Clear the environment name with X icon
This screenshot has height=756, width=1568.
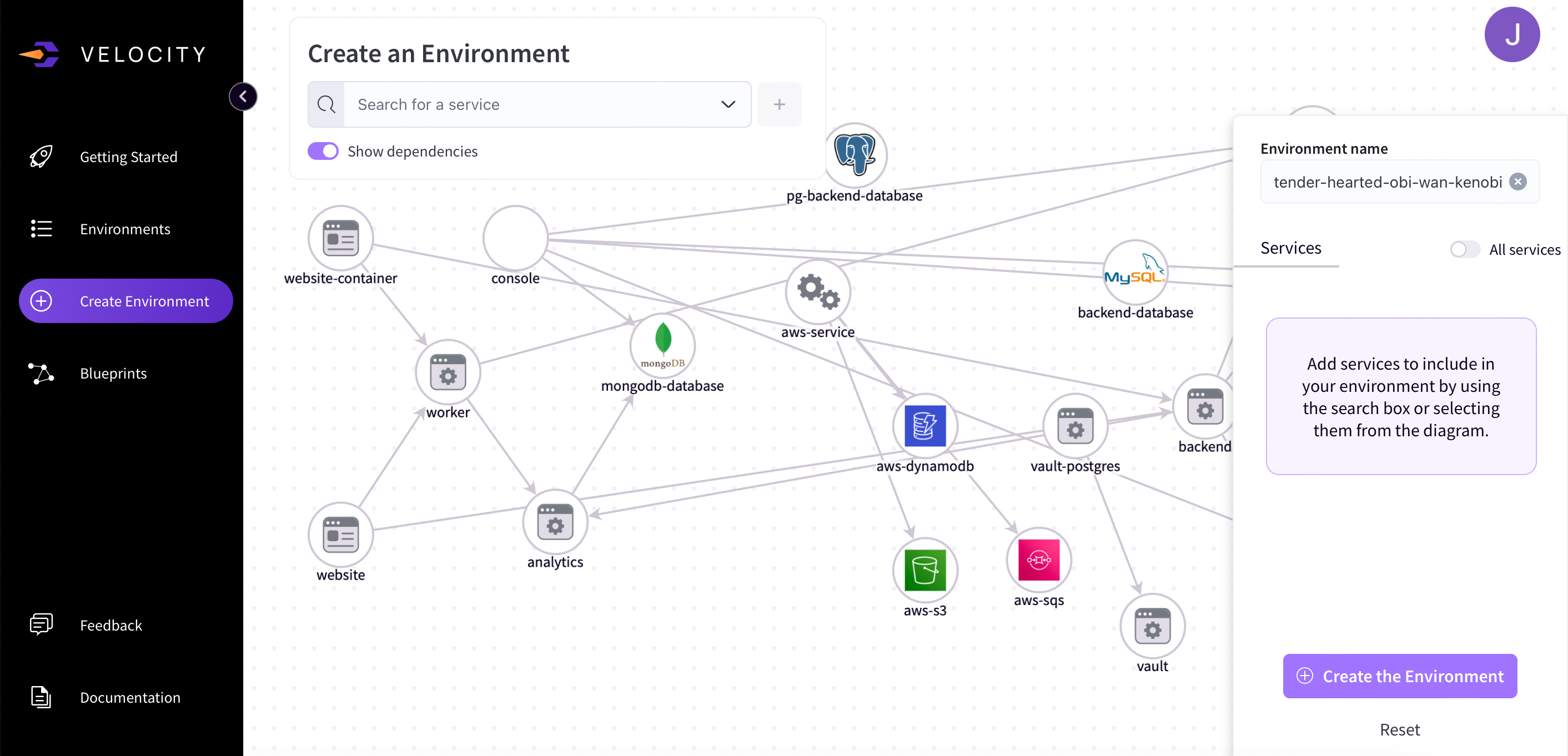pyautogui.click(x=1518, y=182)
